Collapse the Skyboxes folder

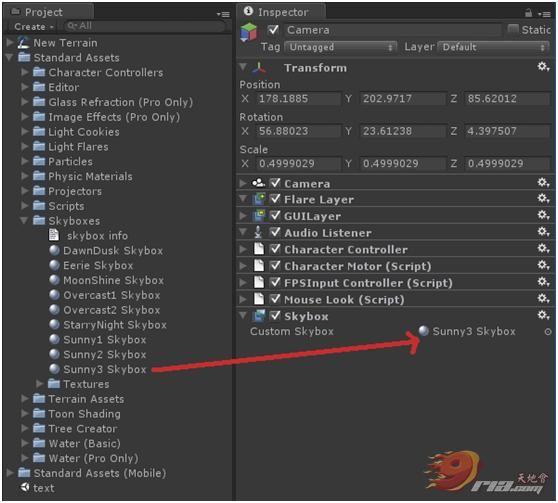(24, 221)
